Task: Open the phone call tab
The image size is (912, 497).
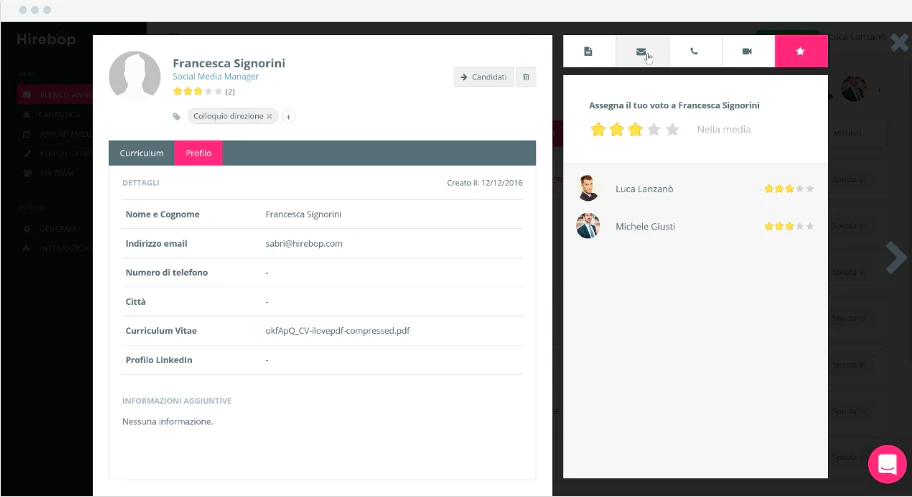Action: [x=695, y=51]
